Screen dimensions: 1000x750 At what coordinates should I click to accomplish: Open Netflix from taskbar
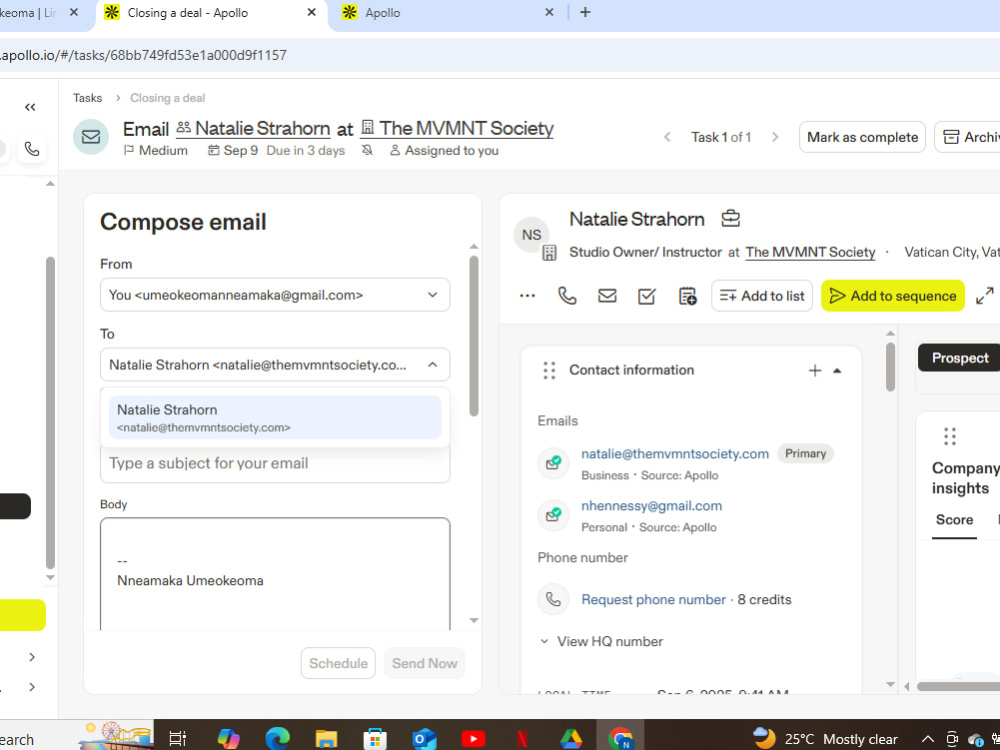pos(522,739)
